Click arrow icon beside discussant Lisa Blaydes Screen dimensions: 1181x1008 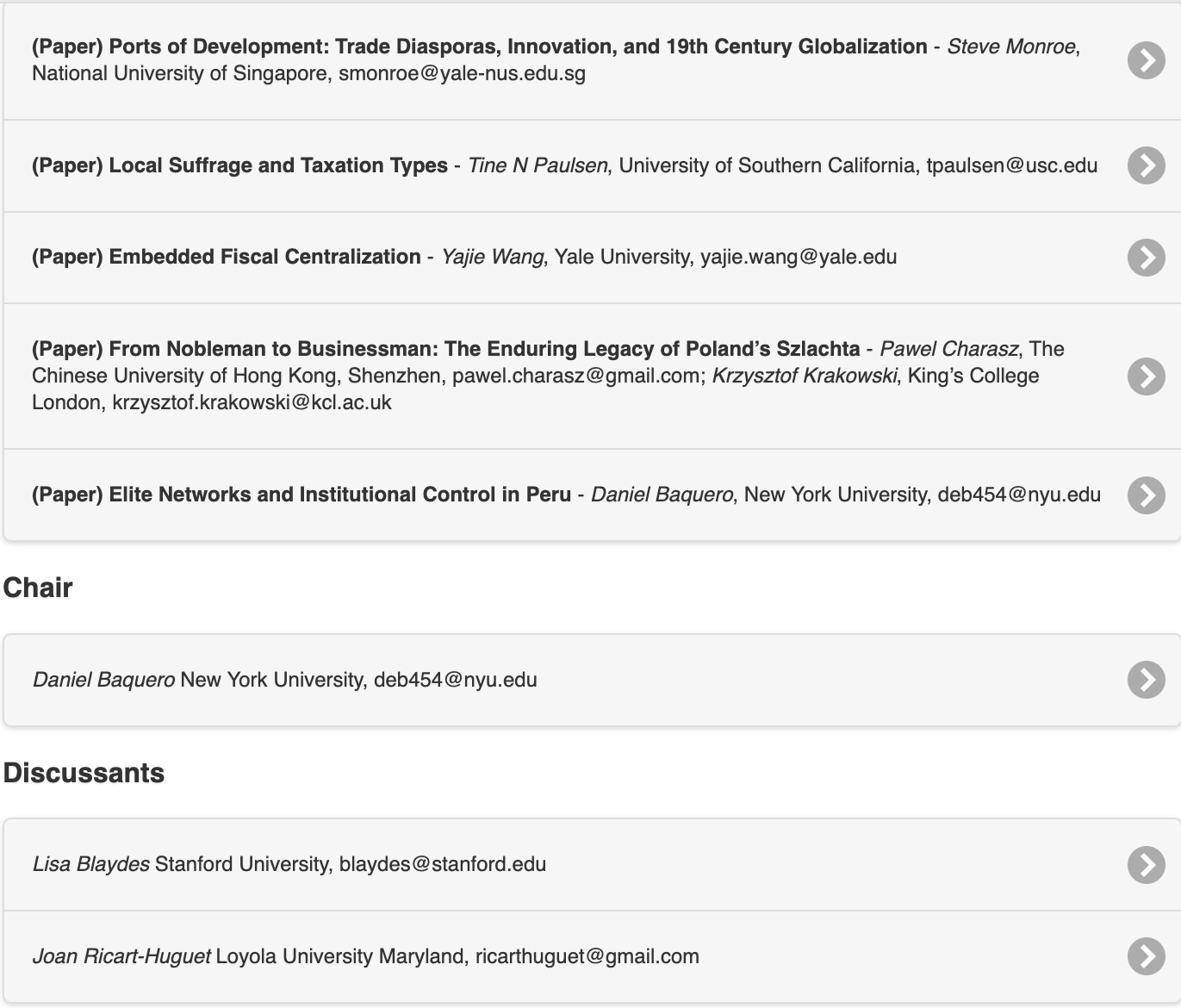click(1146, 864)
